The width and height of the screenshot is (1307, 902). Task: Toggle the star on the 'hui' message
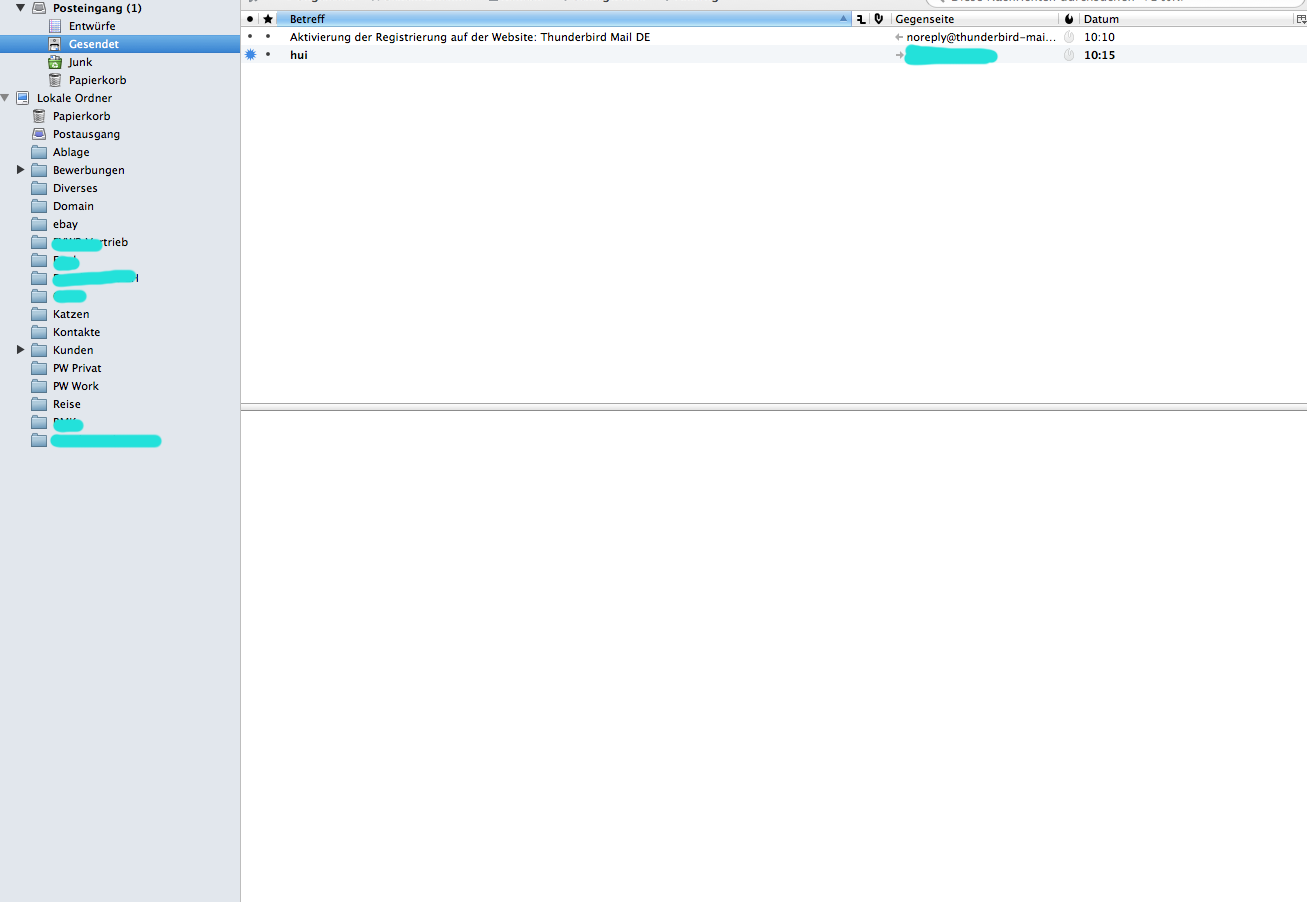(x=268, y=55)
